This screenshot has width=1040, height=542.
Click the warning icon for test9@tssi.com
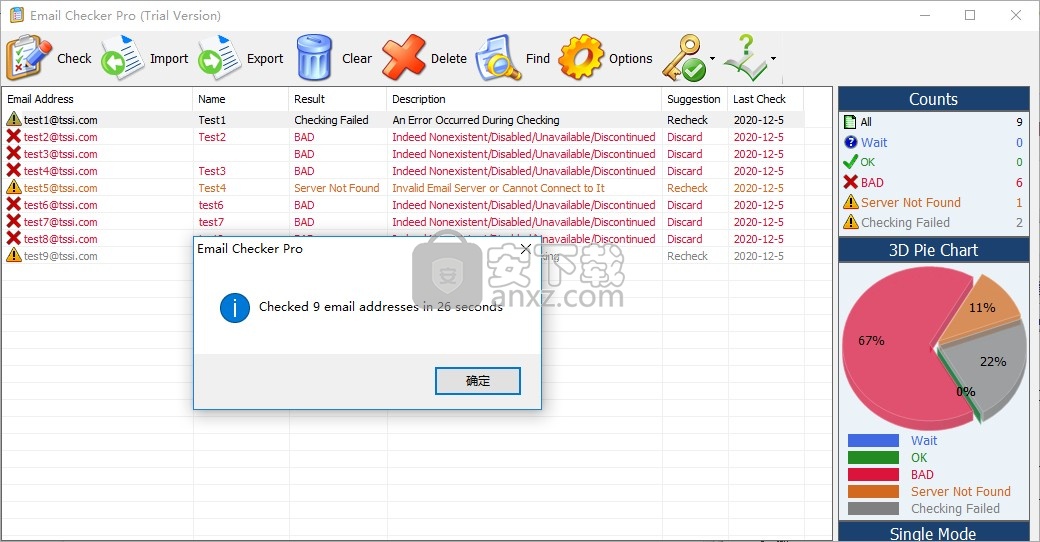tap(14, 255)
